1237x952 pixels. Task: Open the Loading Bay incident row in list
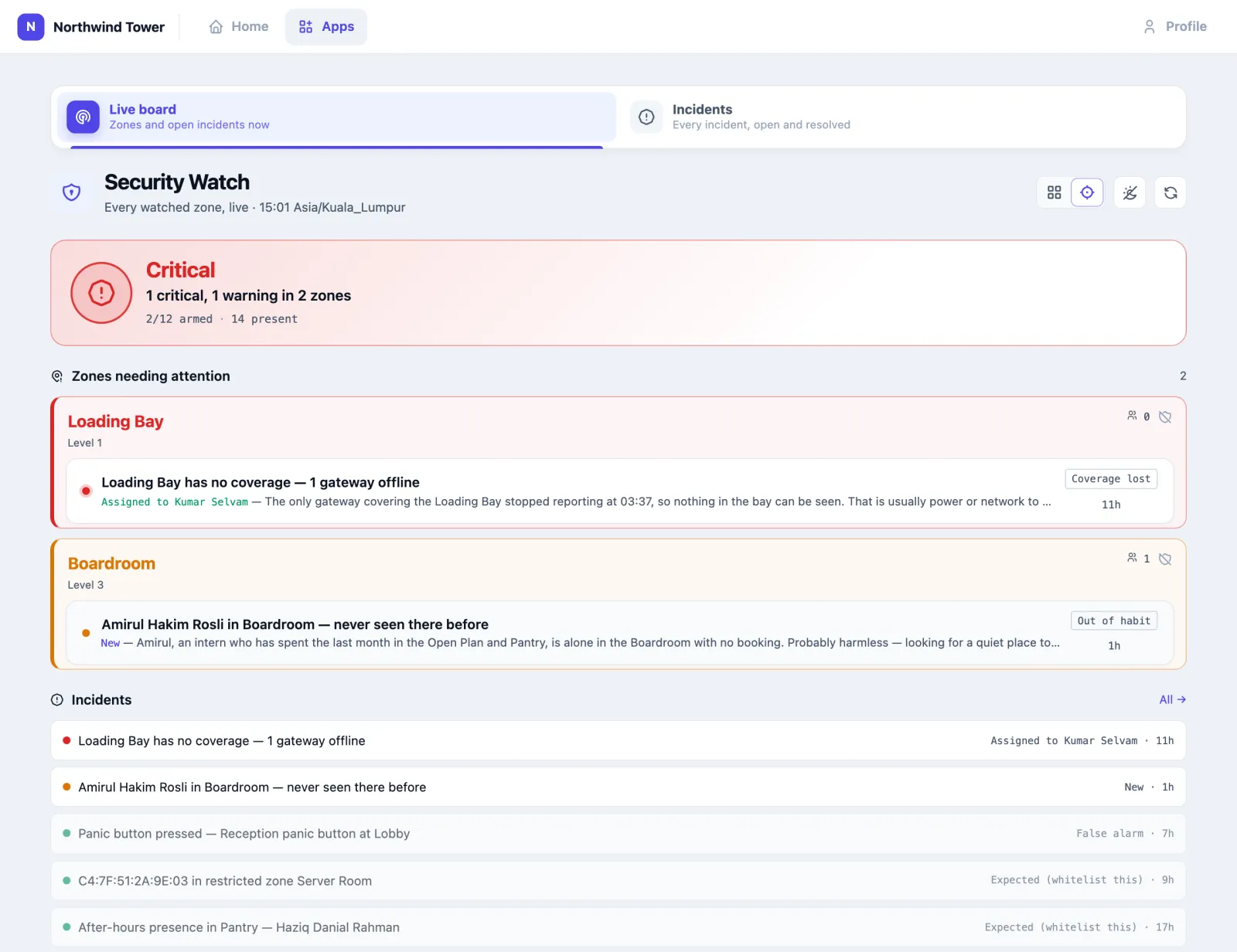[618, 740]
